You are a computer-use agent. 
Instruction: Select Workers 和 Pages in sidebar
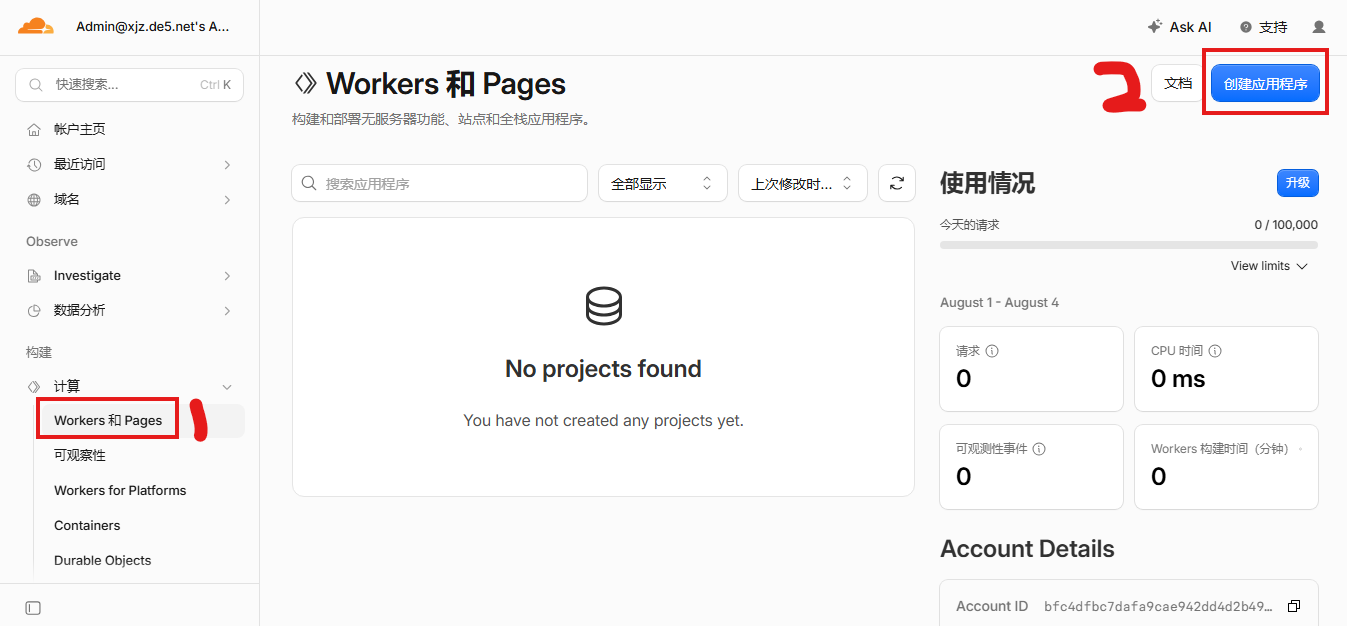108,420
